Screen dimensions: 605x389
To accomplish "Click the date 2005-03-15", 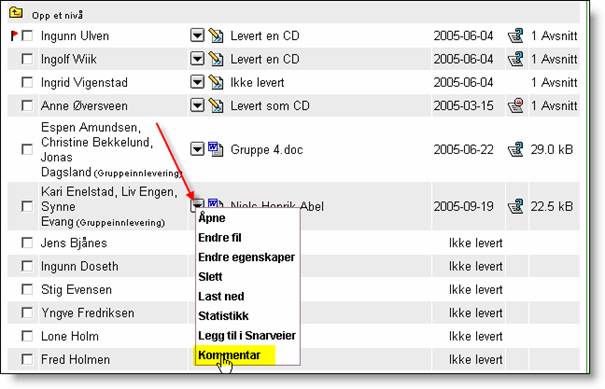I will click(463, 106).
